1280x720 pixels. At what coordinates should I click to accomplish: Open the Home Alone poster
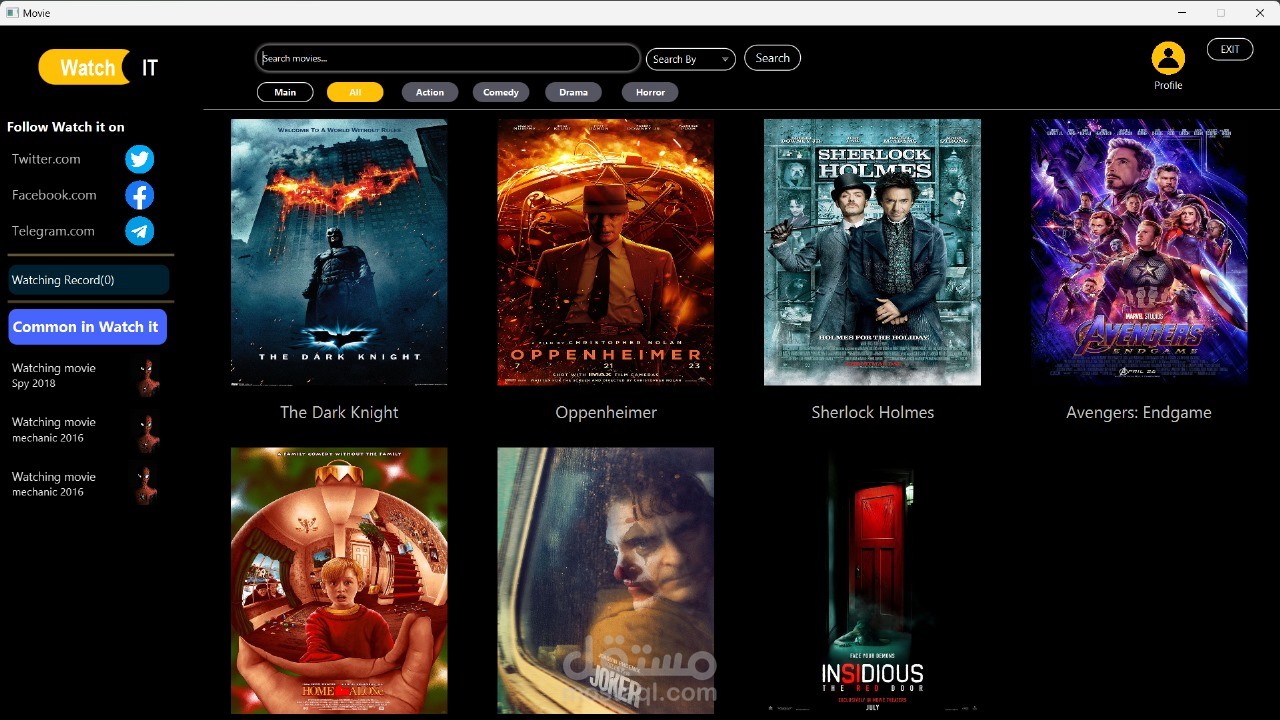(x=339, y=580)
